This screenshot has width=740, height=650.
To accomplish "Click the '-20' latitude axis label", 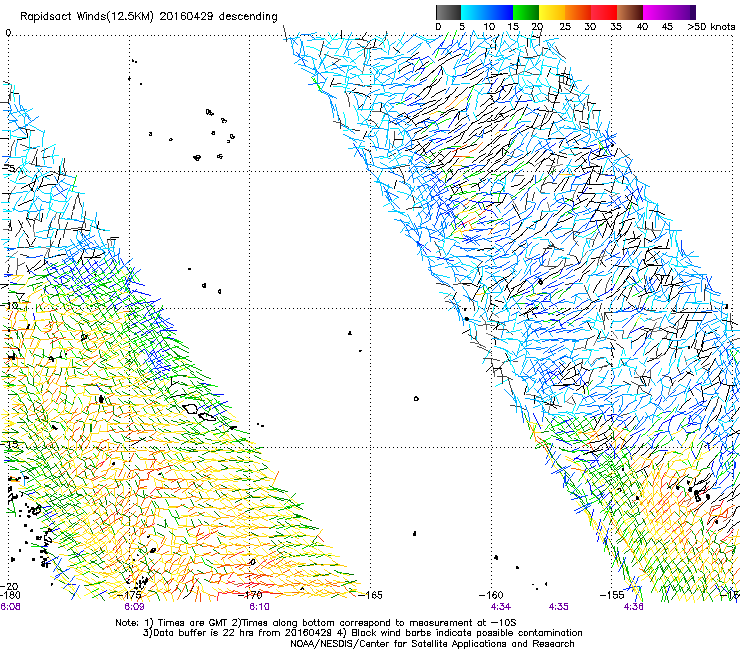I will coord(10,587).
